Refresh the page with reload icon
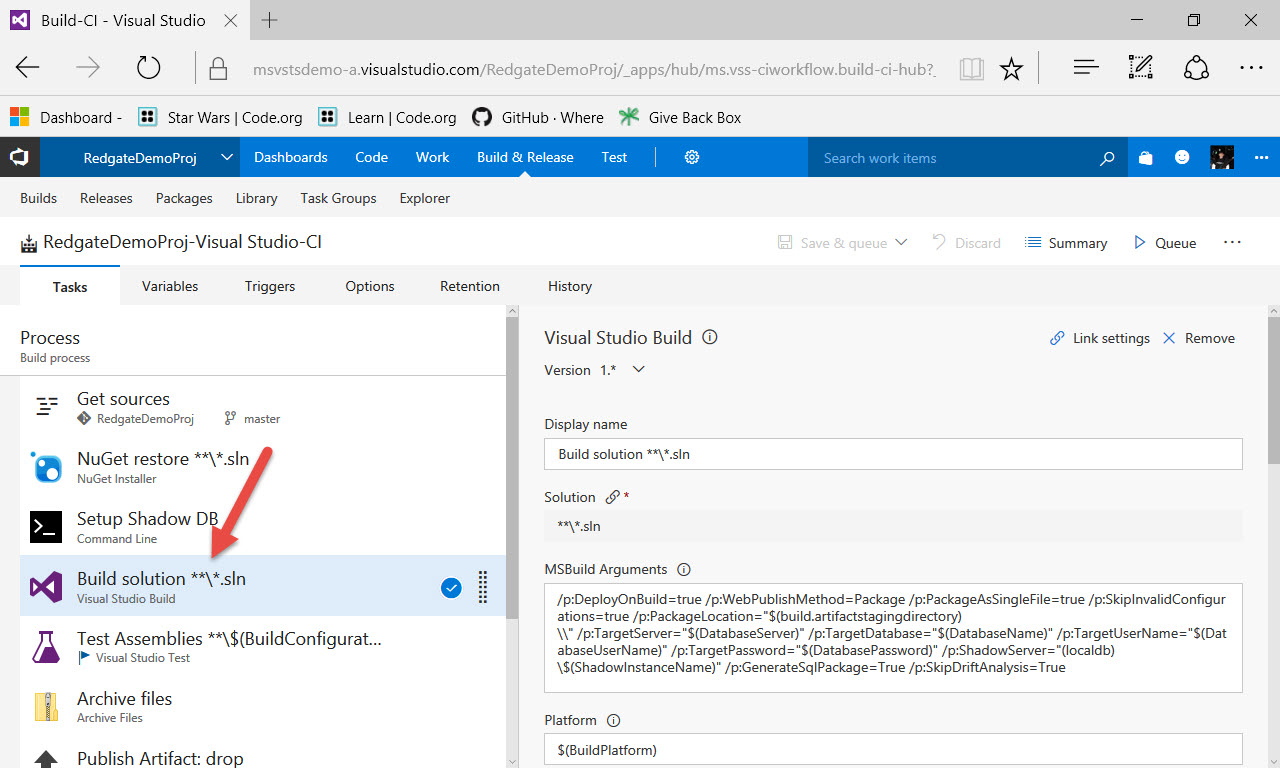The image size is (1280, 768). click(x=148, y=68)
